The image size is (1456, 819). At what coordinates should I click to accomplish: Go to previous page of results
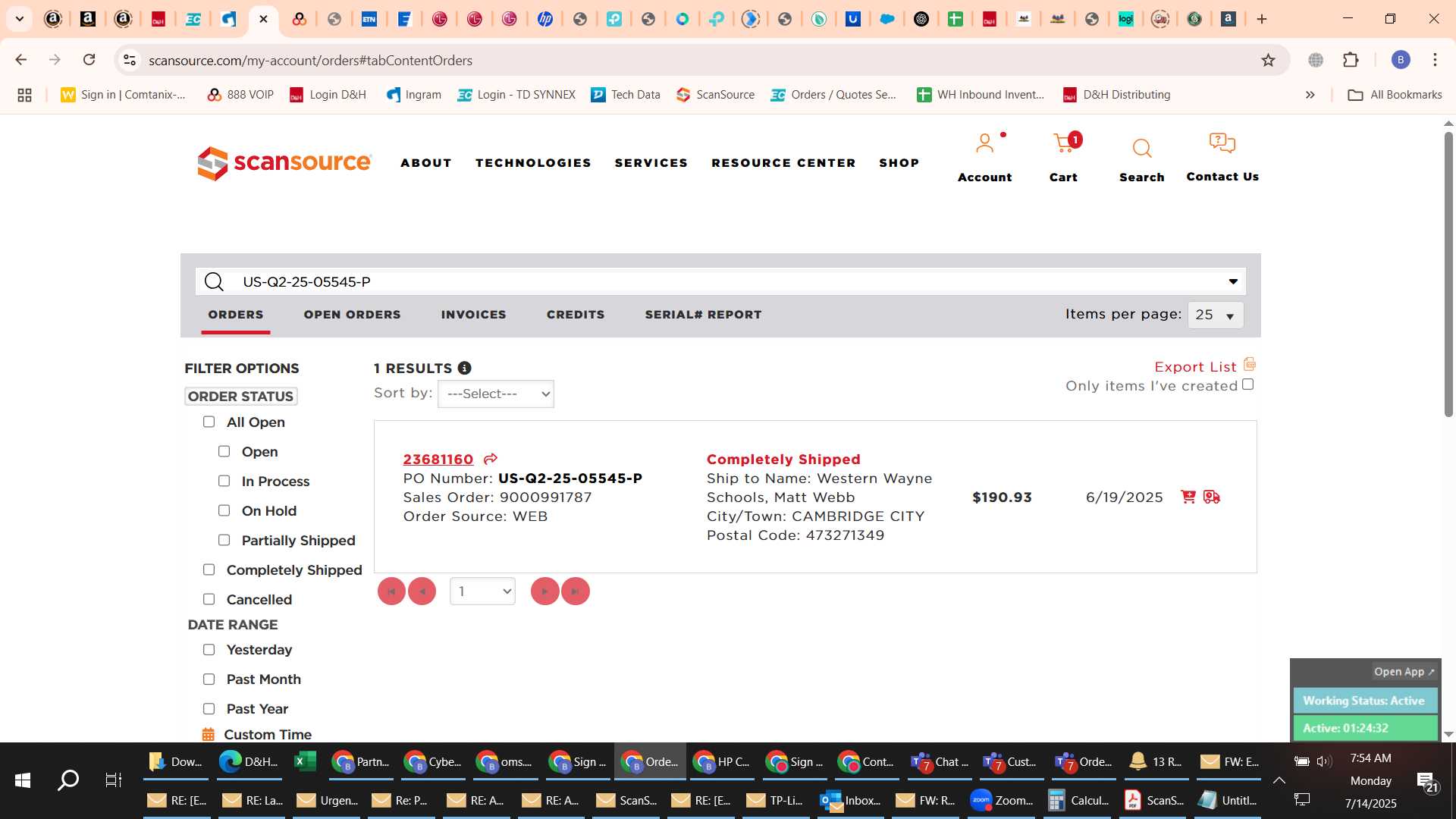[x=422, y=591]
